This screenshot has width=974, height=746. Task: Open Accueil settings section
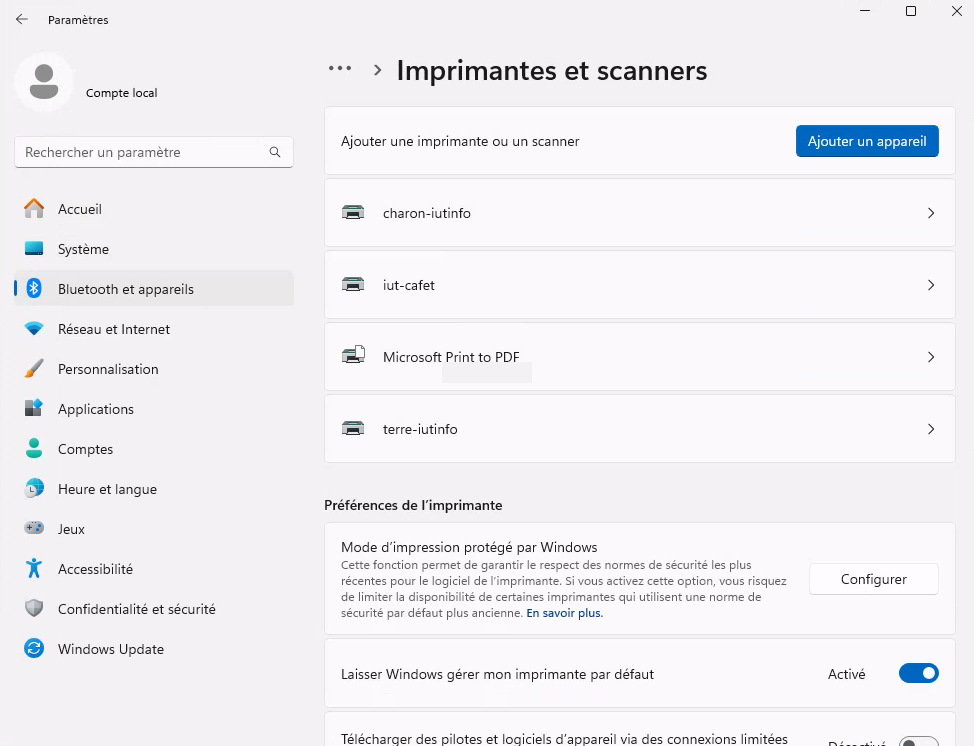click(x=153, y=209)
